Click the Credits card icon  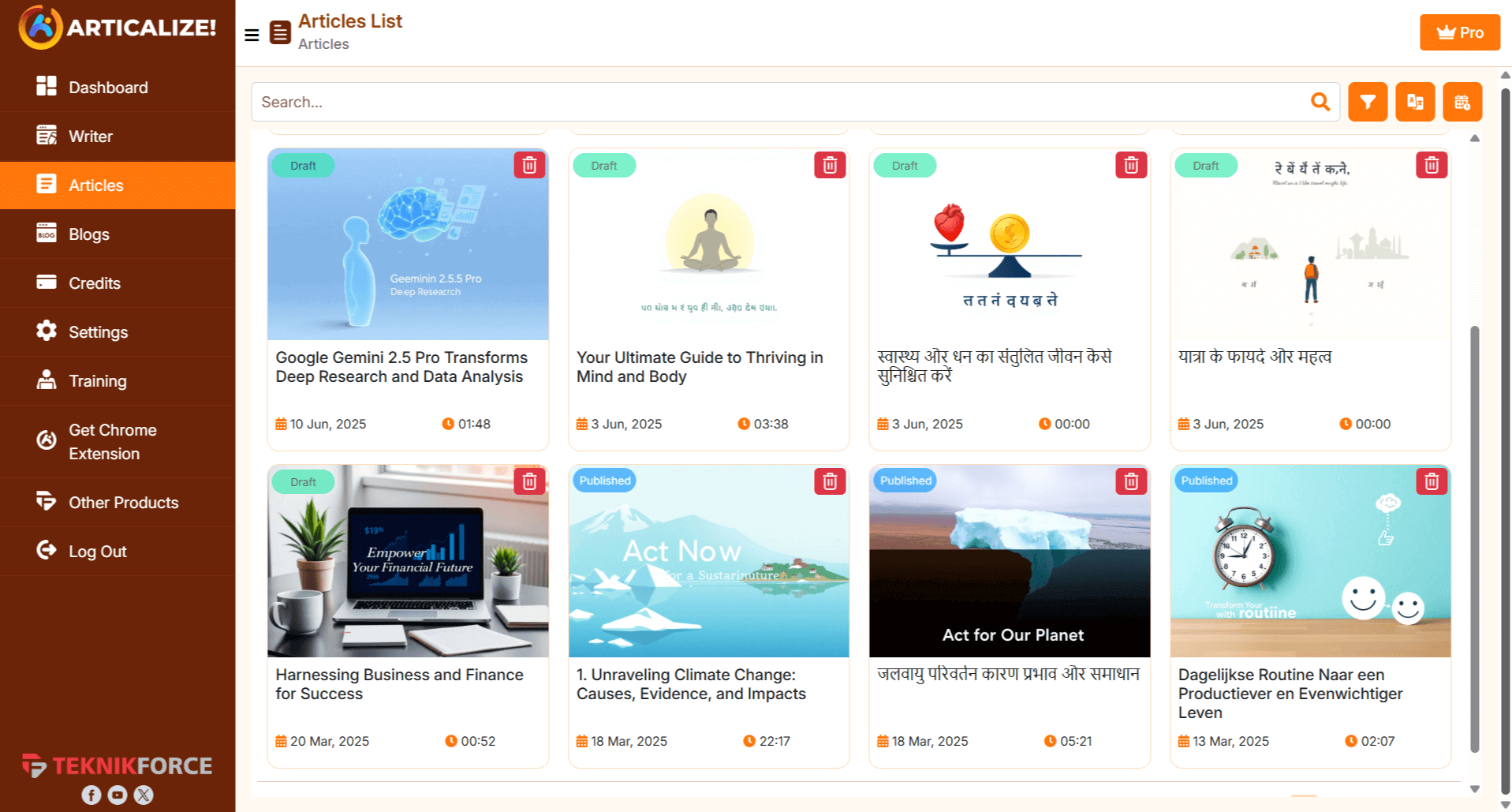pyautogui.click(x=47, y=283)
